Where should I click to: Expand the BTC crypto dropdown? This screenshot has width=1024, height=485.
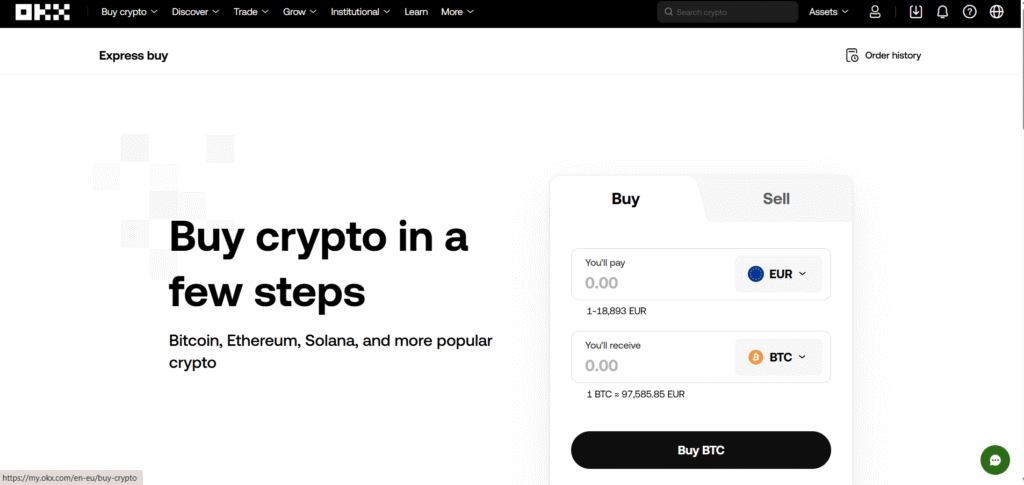778,357
